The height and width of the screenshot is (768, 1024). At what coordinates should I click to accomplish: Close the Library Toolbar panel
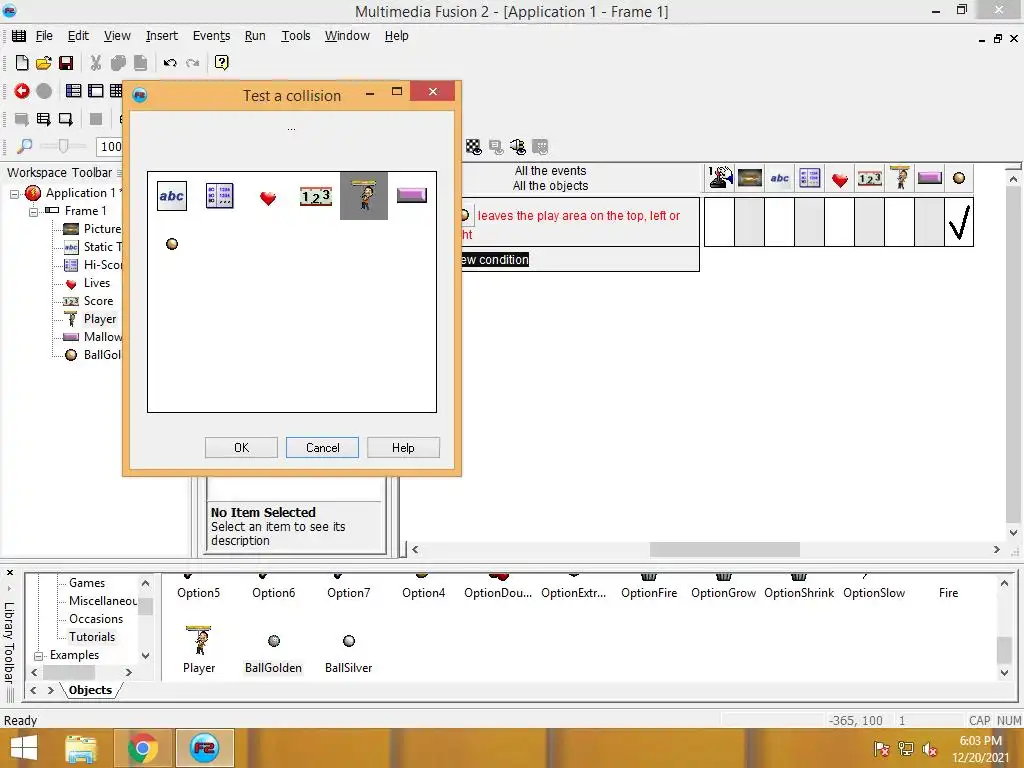point(10,573)
